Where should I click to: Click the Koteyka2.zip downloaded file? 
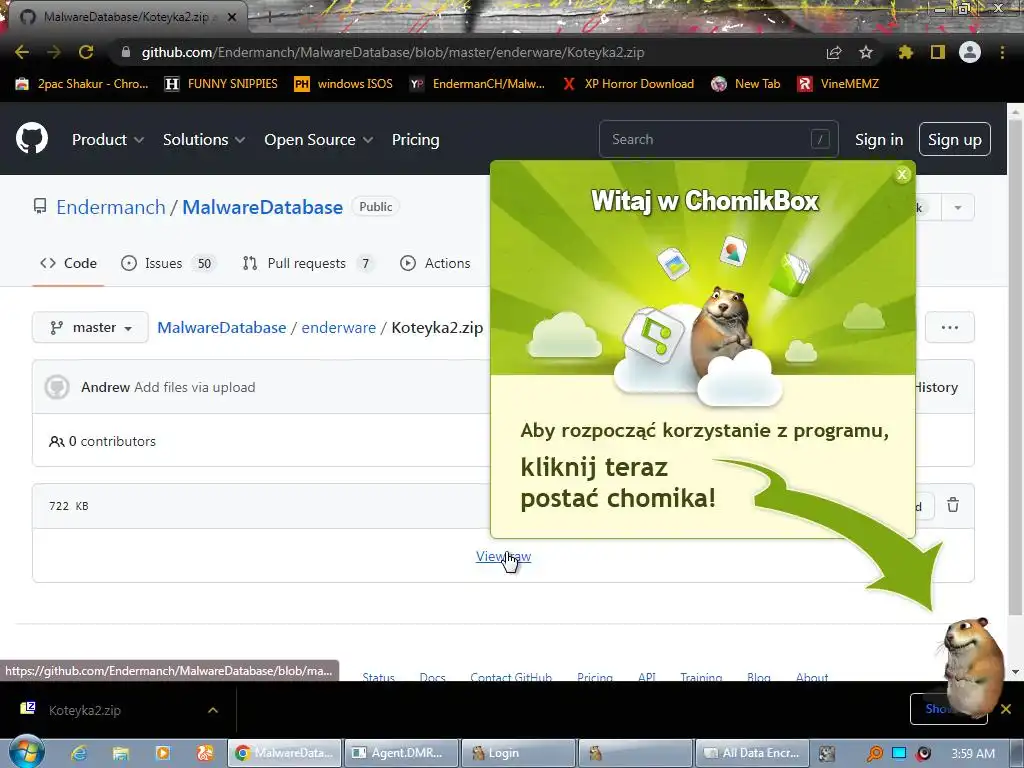pyautogui.click(x=85, y=710)
